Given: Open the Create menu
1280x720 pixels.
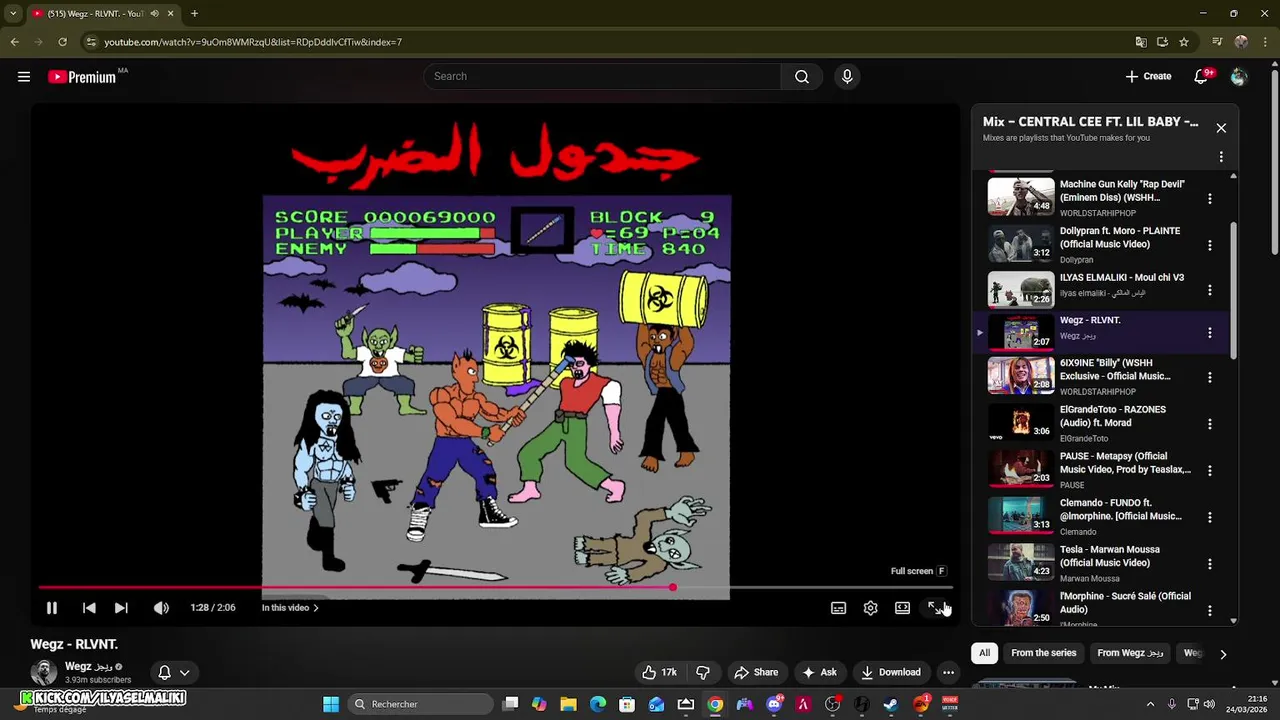Looking at the screenshot, I should pyautogui.click(x=1148, y=76).
